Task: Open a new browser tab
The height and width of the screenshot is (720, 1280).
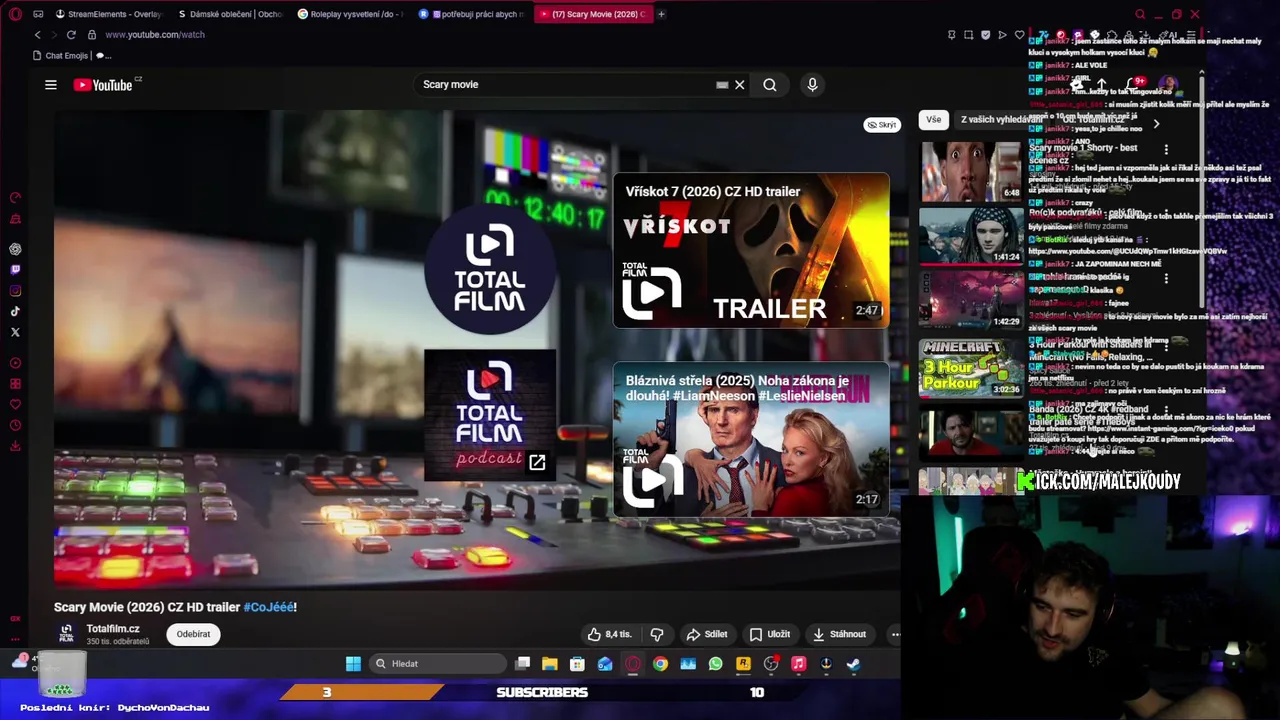Action: [661, 14]
